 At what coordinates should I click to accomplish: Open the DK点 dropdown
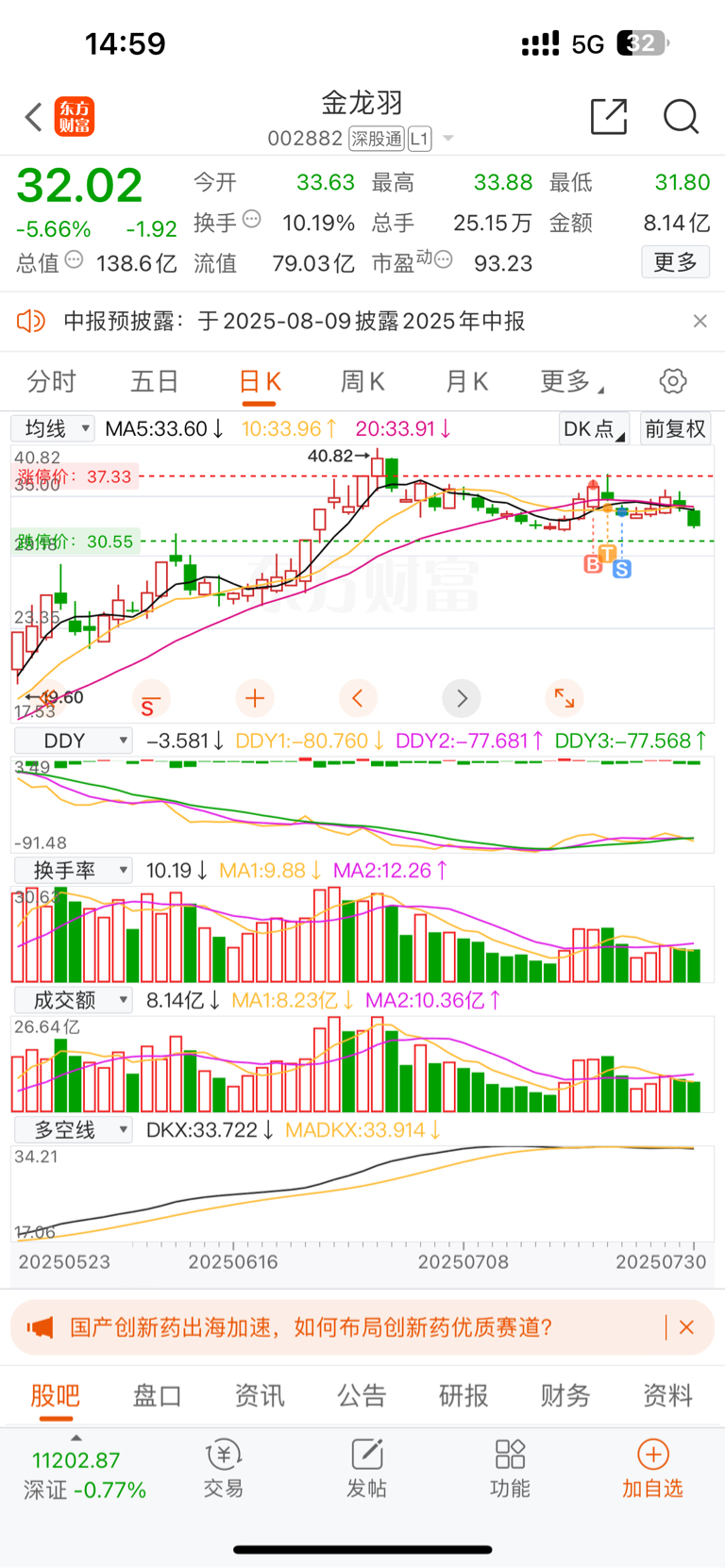point(594,428)
